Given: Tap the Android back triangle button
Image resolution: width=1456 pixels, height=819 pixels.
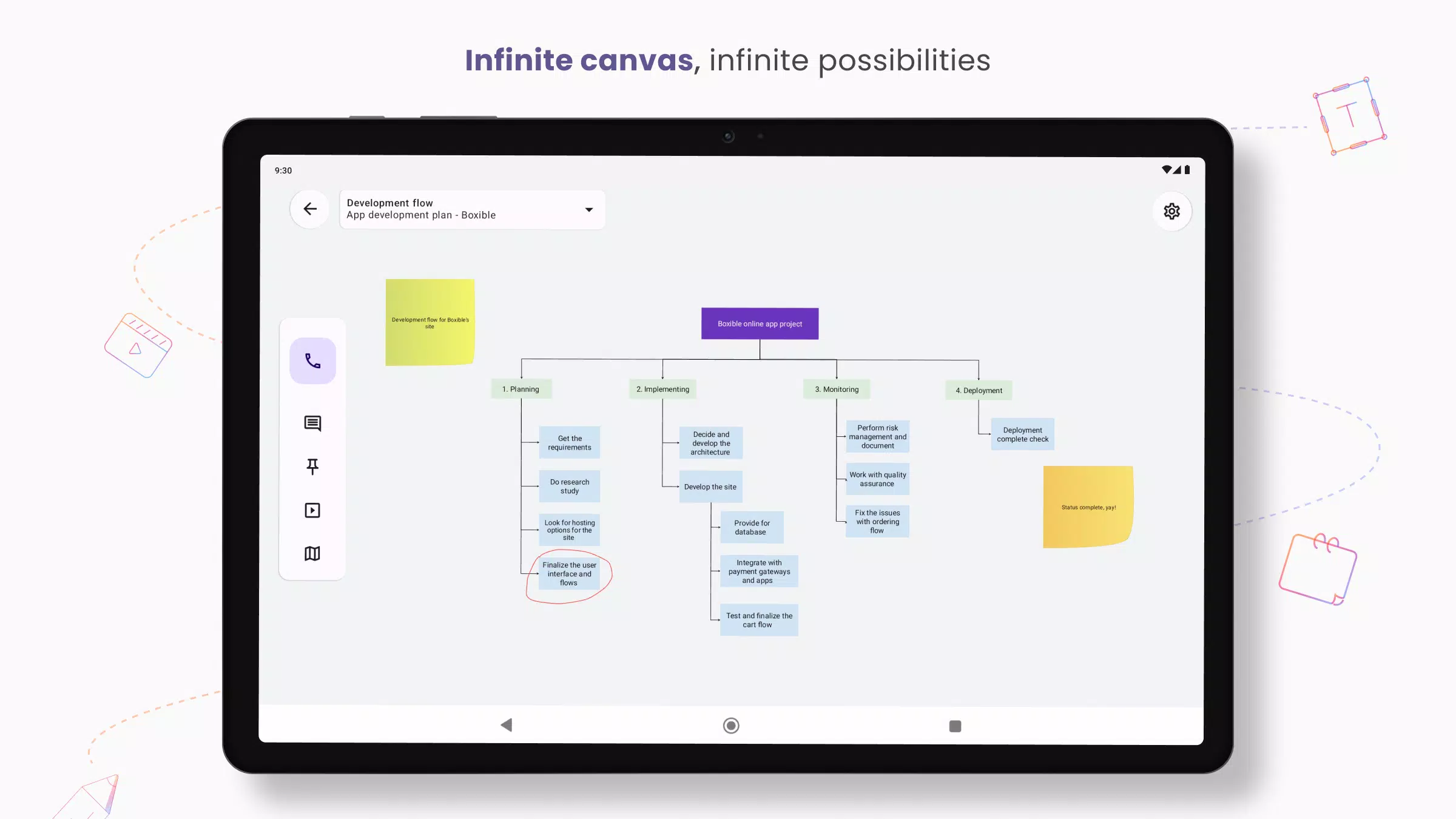Looking at the screenshot, I should 507,725.
